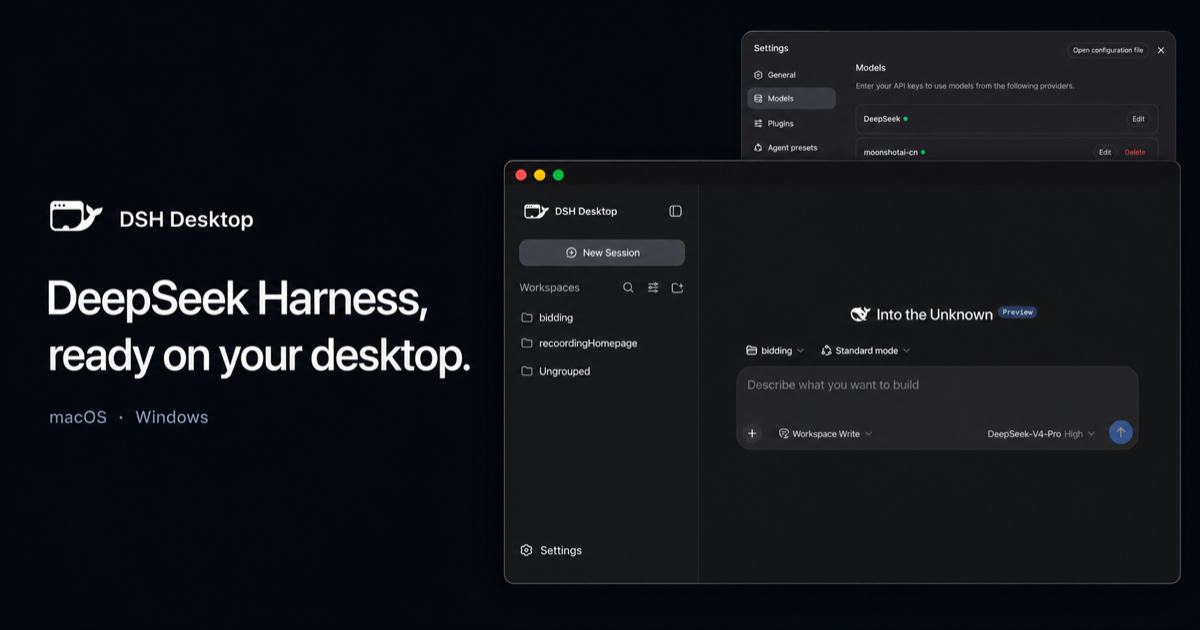Click the large DSH Desktop logo on banner
1200x630 pixels.
coord(76,217)
